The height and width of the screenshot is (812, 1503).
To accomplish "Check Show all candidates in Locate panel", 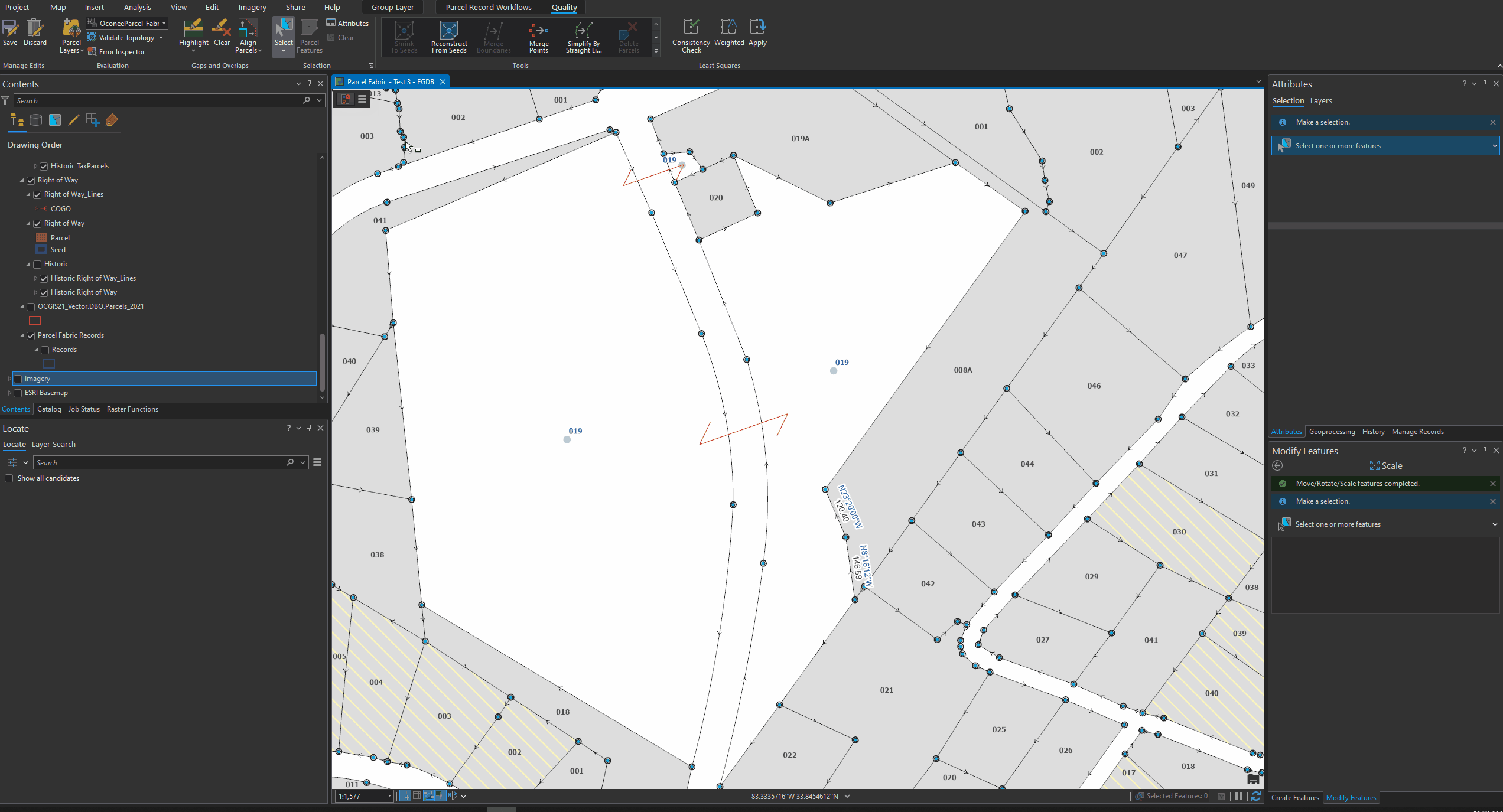I will 9,478.
